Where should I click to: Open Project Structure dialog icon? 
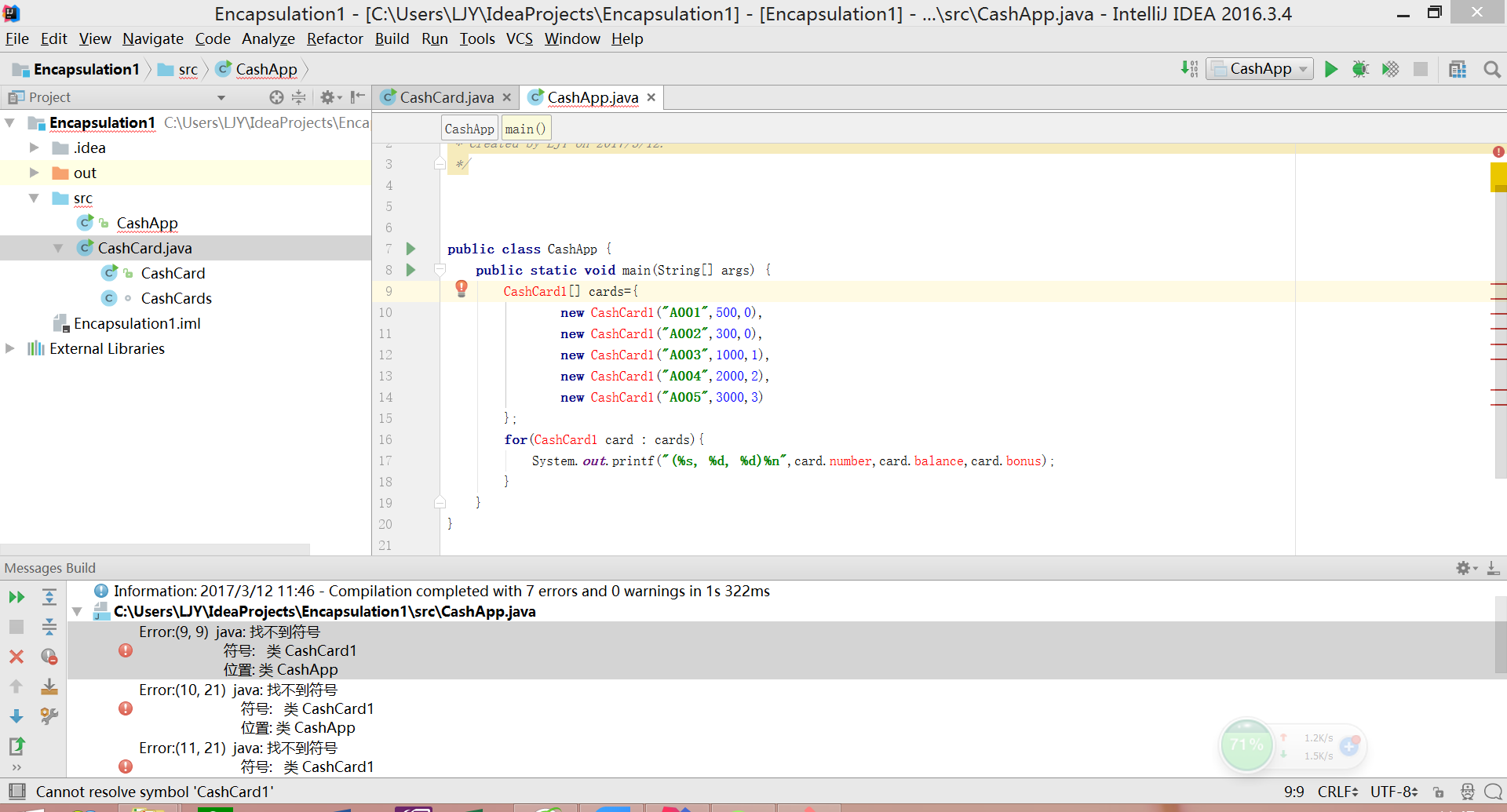[1458, 69]
